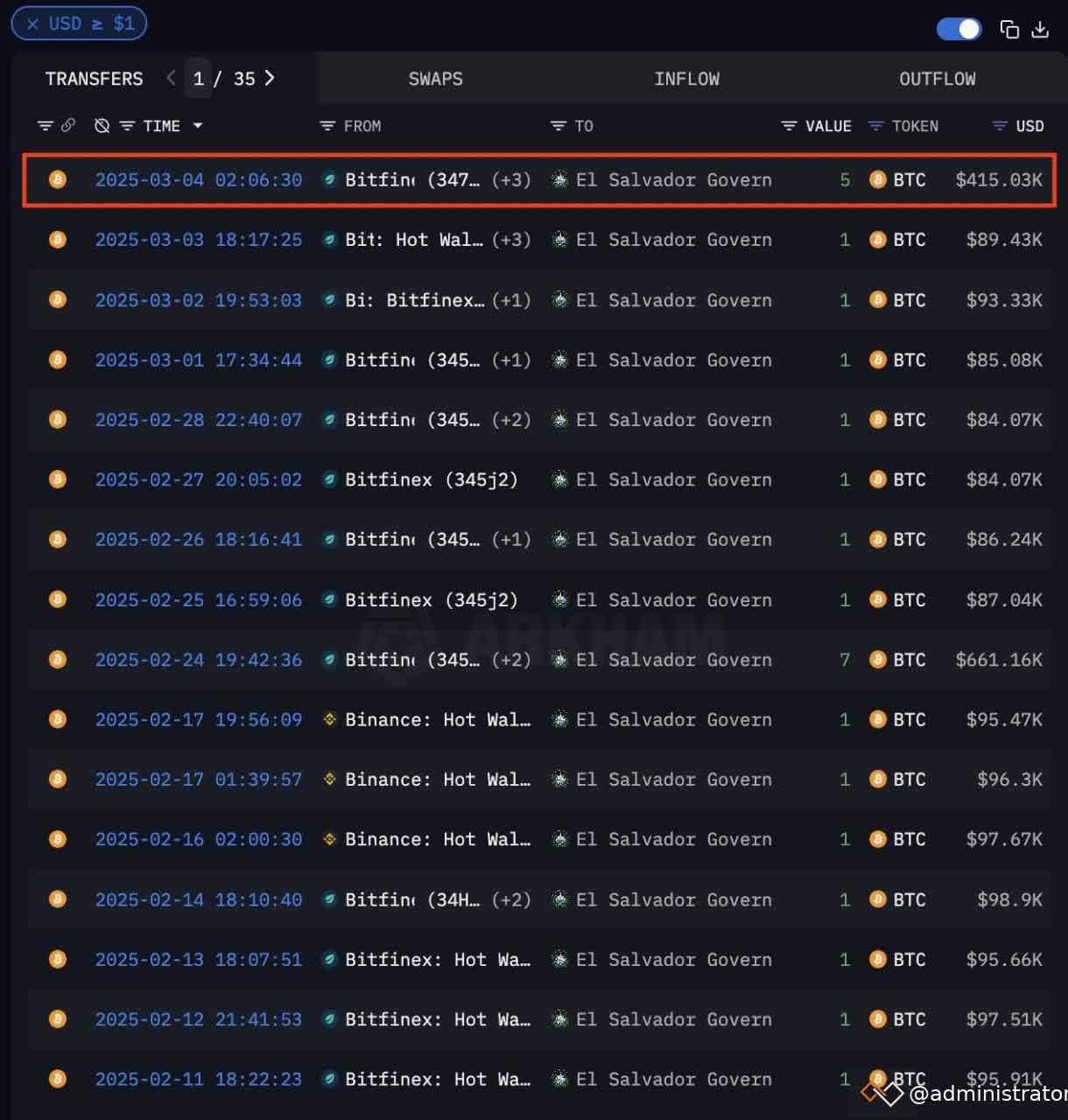
Task: Open the VALUE column filter
Action: click(789, 126)
